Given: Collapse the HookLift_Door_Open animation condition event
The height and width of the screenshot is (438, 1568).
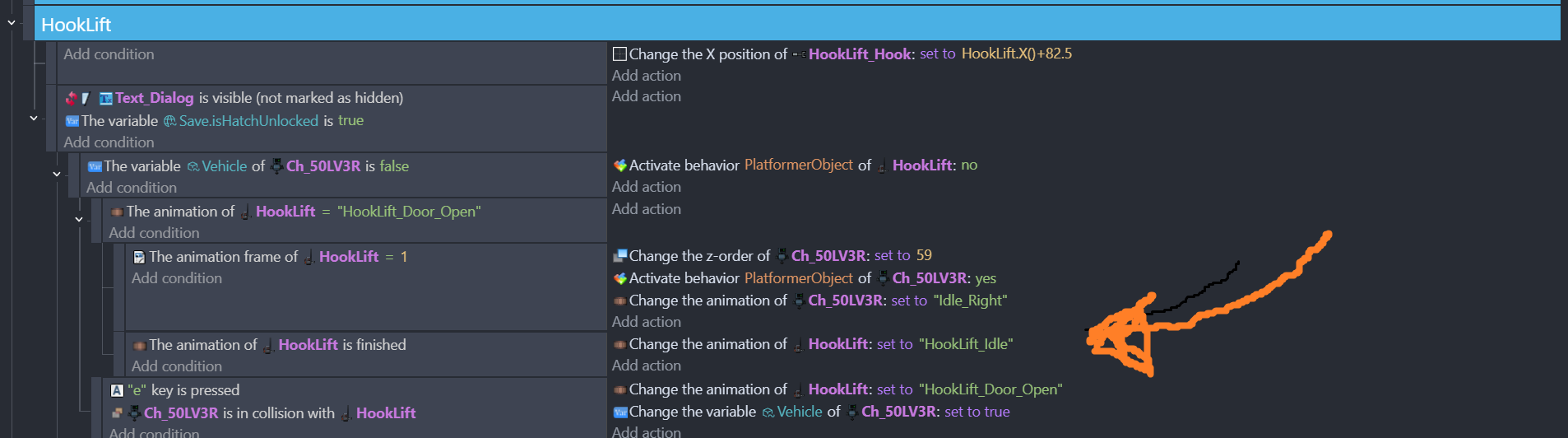Looking at the screenshot, I should click(x=79, y=220).
